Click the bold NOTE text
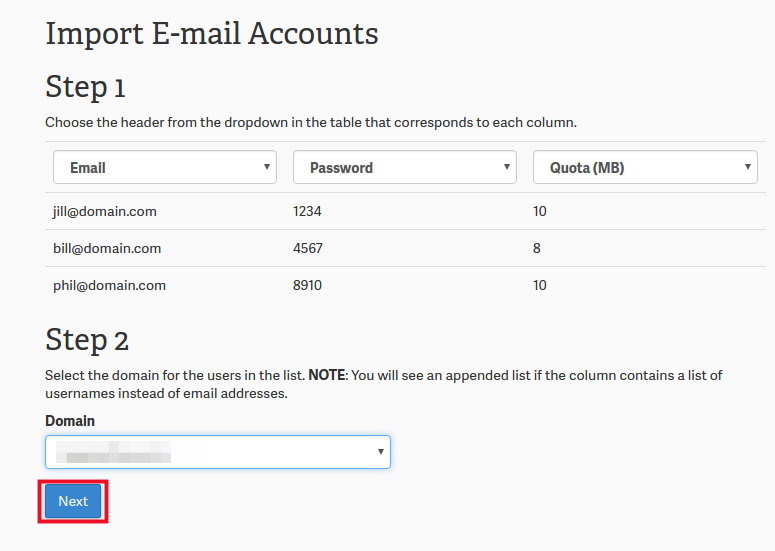This screenshot has height=551, width=775. click(x=327, y=376)
